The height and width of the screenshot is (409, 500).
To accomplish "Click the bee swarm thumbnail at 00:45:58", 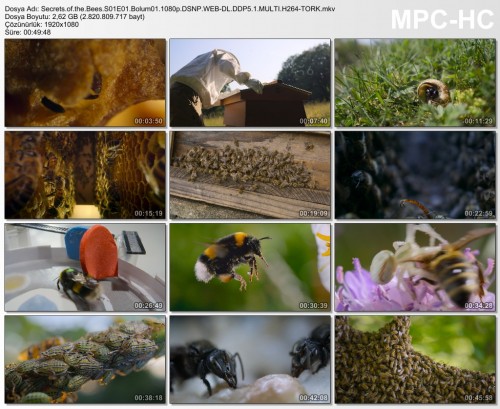I will coord(415,360).
